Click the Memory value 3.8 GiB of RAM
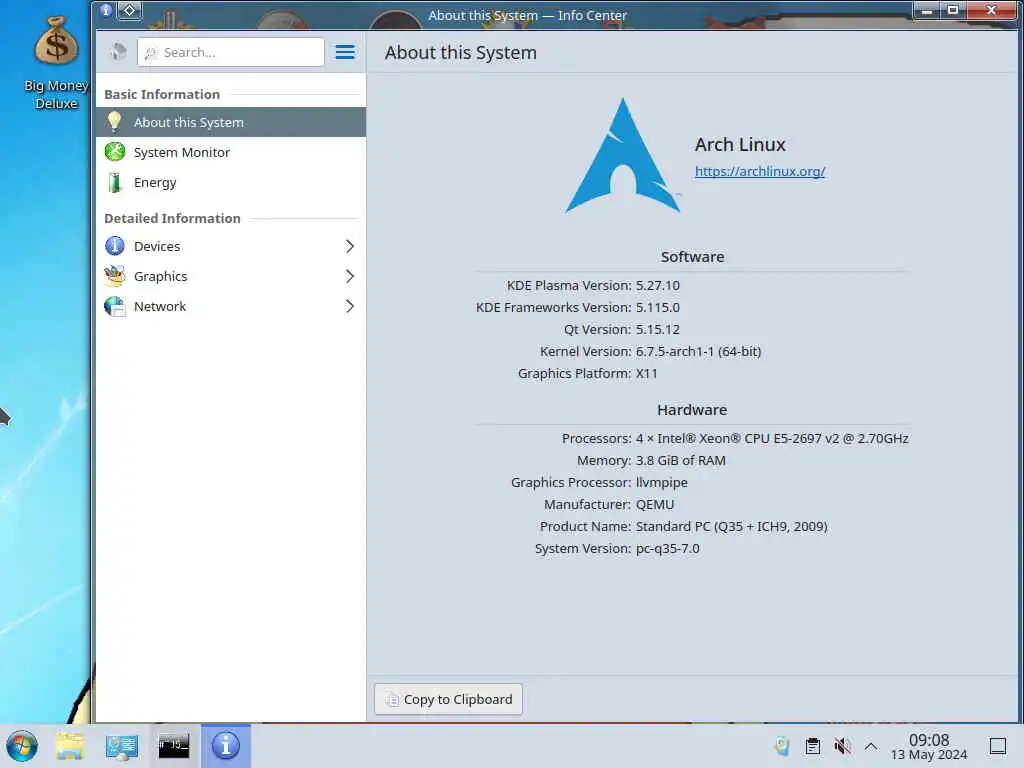This screenshot has width=1024, height=768. tap(680, 460)
